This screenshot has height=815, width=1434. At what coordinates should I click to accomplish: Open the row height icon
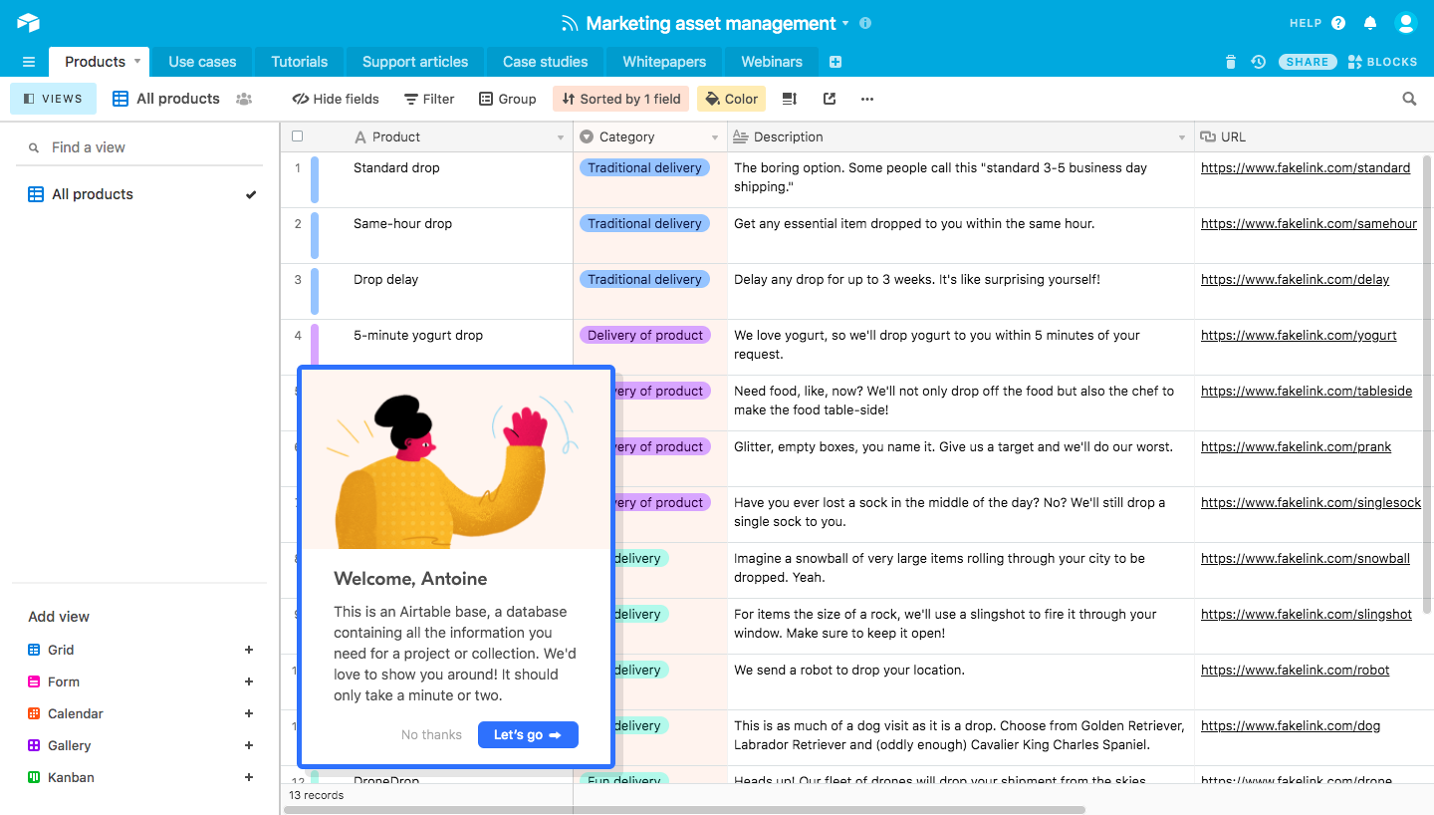[789, 99]
